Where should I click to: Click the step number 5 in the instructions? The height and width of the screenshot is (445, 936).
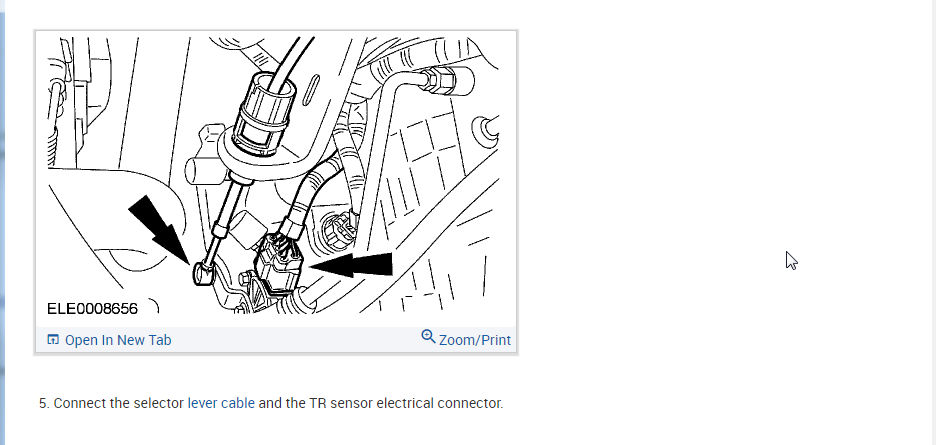(x=44, y=403)
